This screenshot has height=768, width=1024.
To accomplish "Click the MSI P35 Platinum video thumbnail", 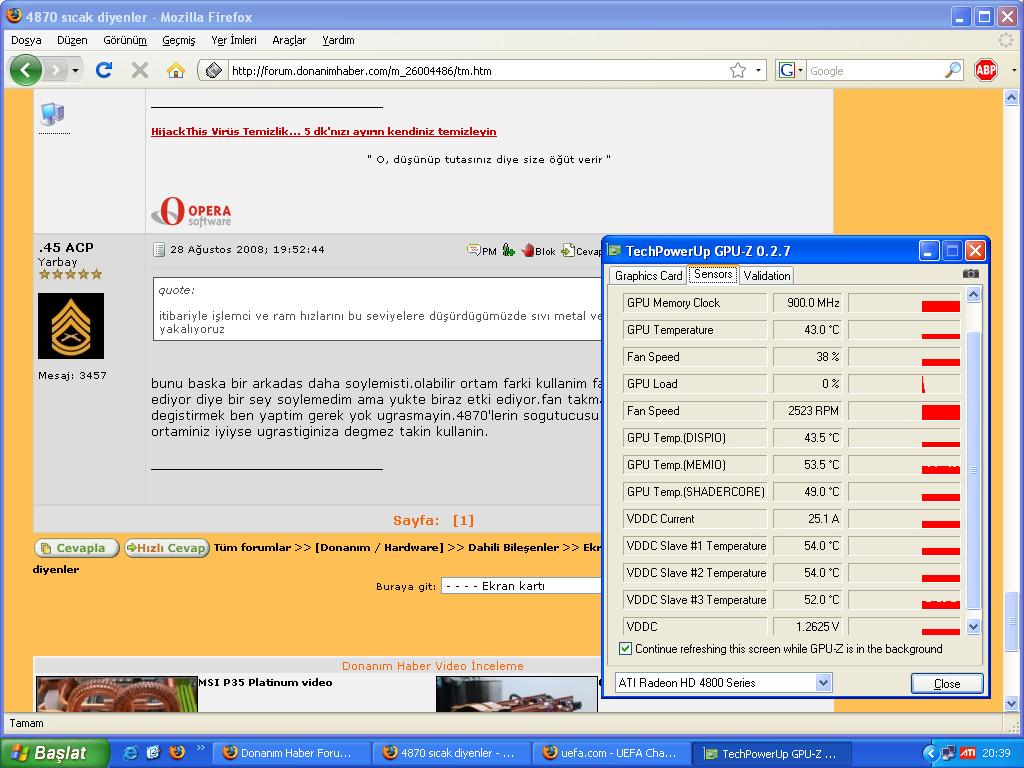I will (x=117, y=694).
